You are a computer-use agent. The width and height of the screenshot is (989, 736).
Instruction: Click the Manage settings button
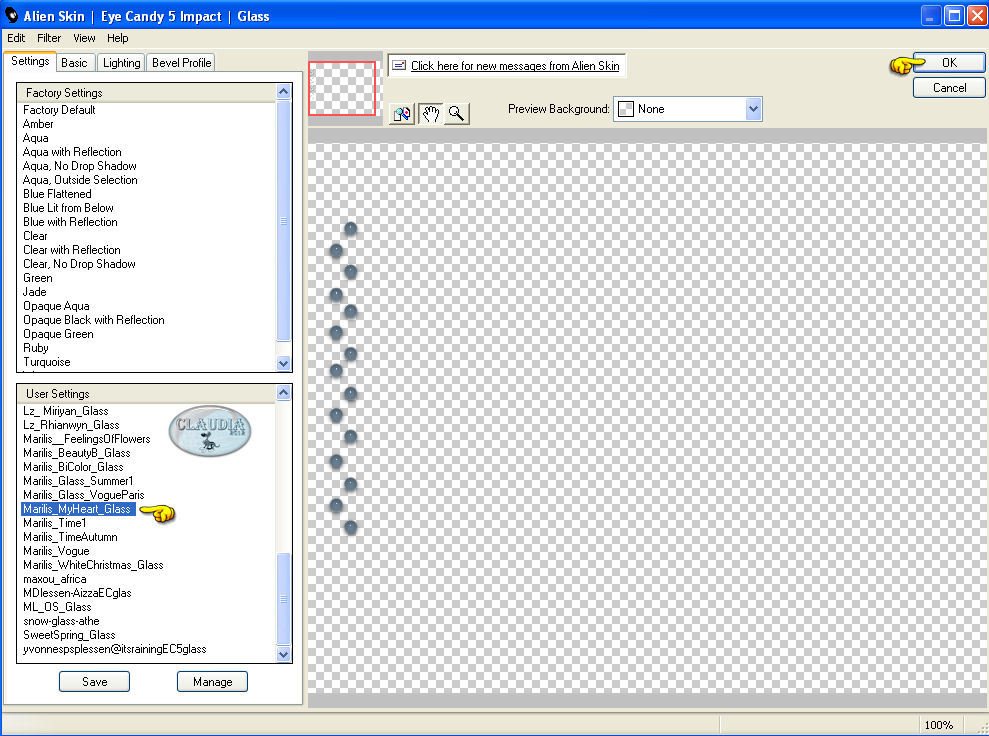[213, 682]
